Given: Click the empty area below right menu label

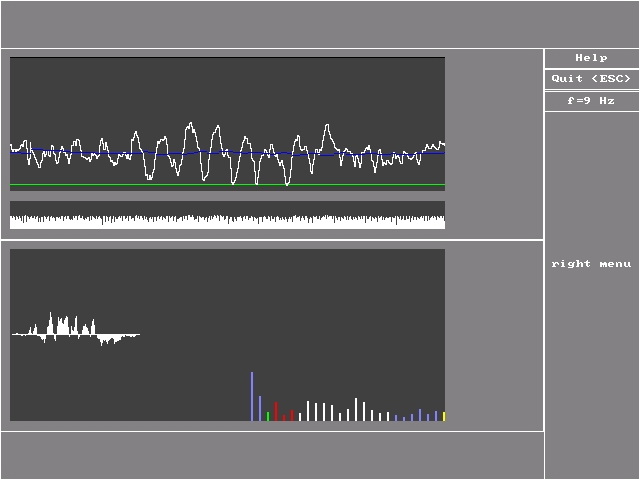Looking at the screenshot, I should (591, 380).
